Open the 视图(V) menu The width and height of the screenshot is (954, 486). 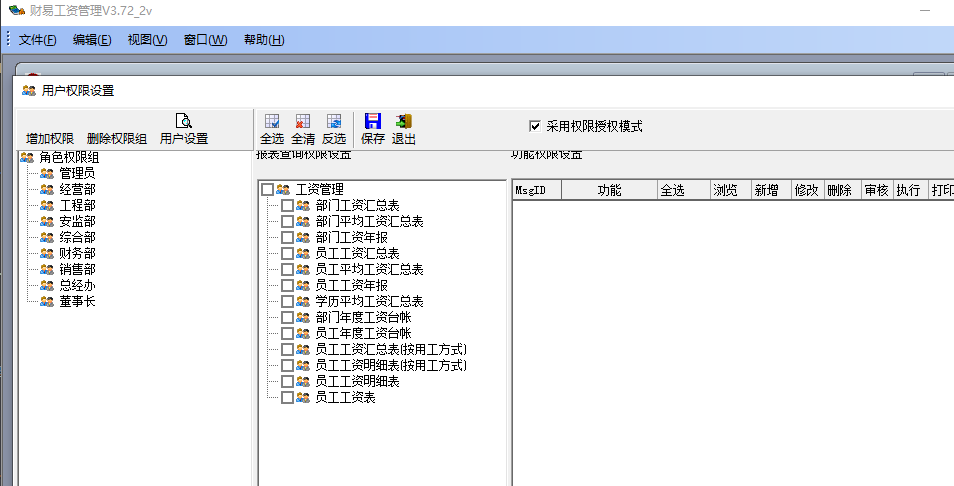147,40
